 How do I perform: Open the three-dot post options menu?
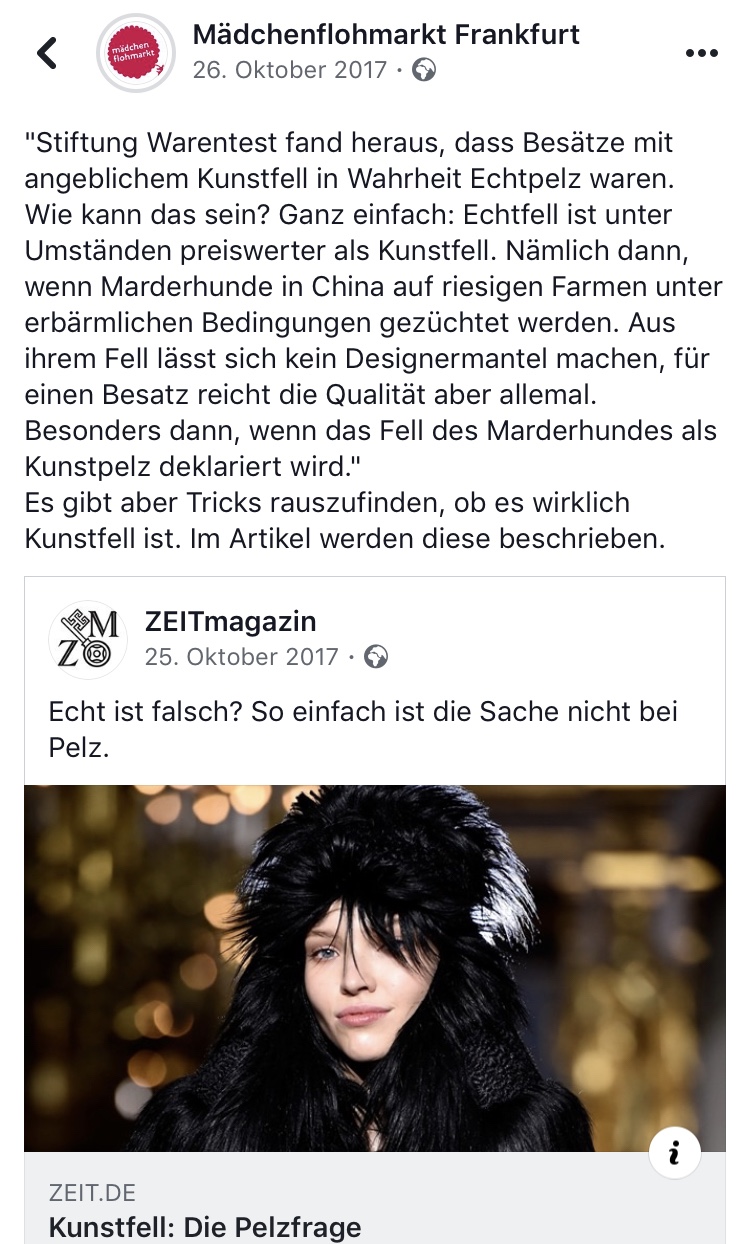pyautogui.click(x=702, y=54)
